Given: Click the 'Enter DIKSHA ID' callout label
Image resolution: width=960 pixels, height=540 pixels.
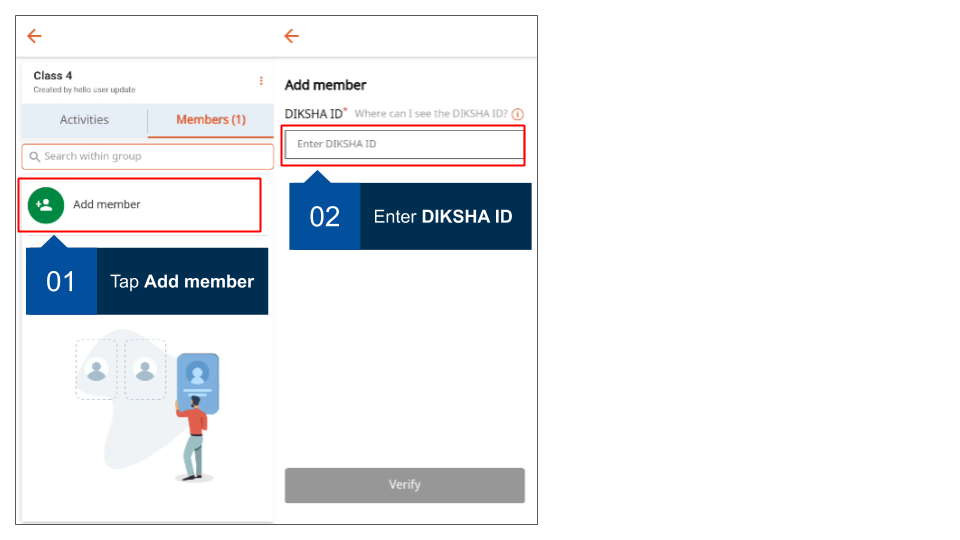Looking at the screenshot, I should click(x=443, y=217).
